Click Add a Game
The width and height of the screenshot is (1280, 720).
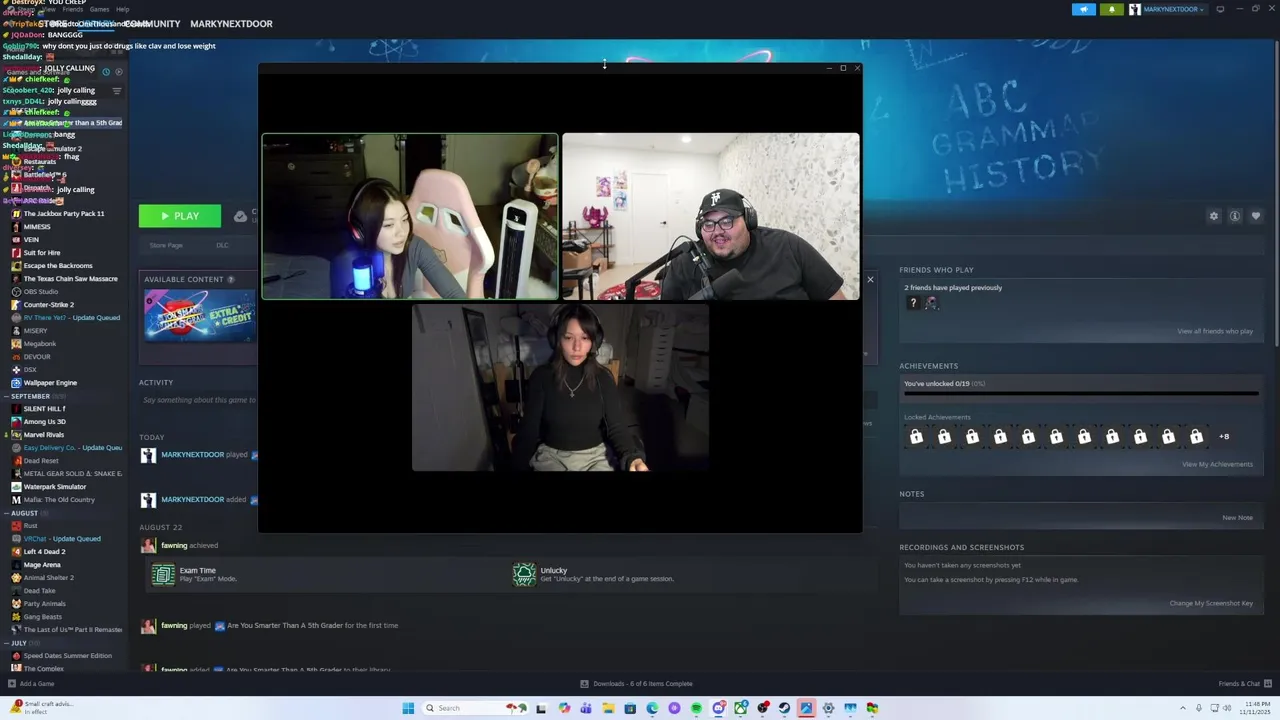click(31, 684)
